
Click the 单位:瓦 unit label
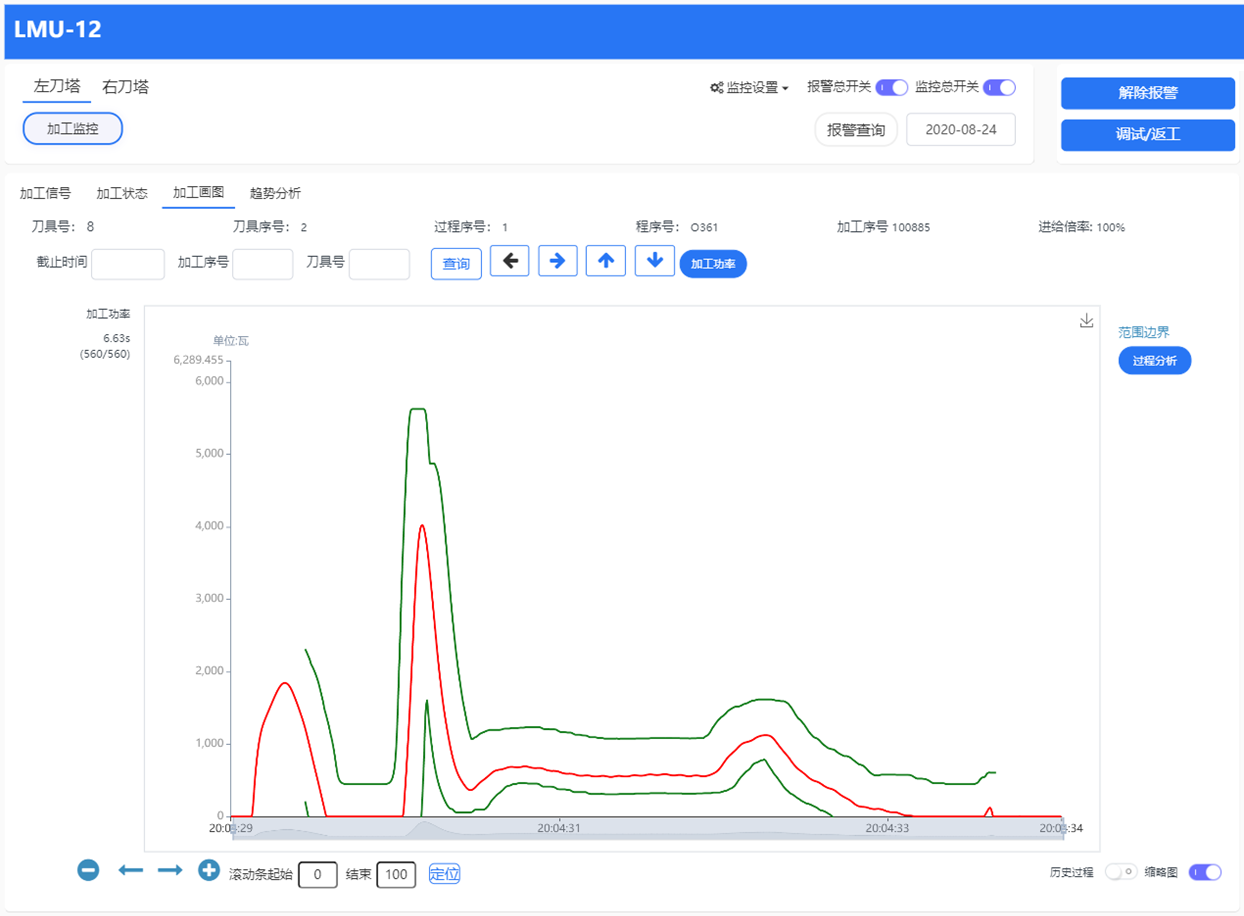coord(231,341)
